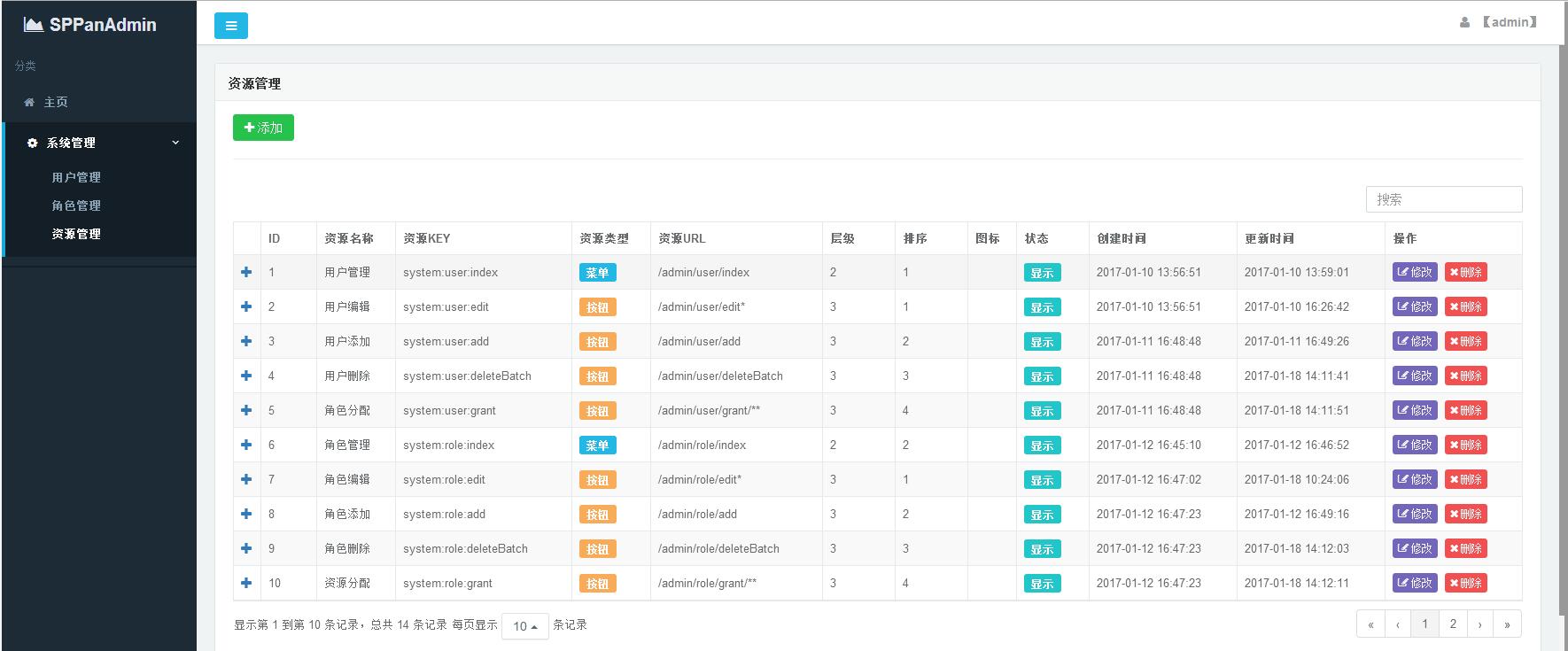The image size is (1568, 651).
Task: Select pagination page 2
Action: point(1453,624)
